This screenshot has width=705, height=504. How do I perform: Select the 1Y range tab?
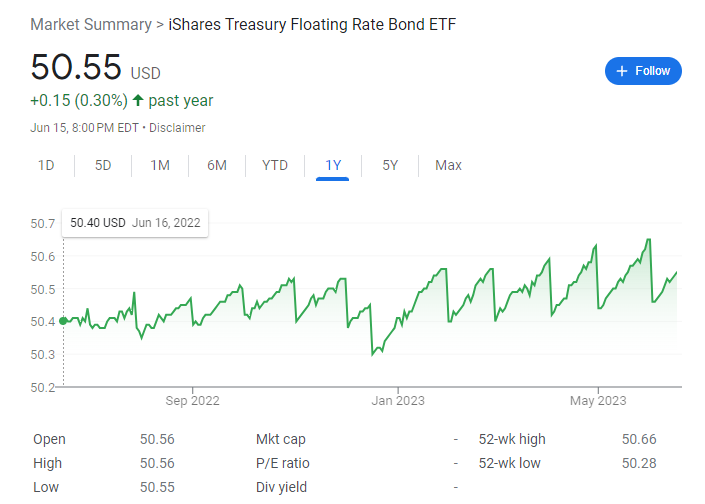point(333,165)
